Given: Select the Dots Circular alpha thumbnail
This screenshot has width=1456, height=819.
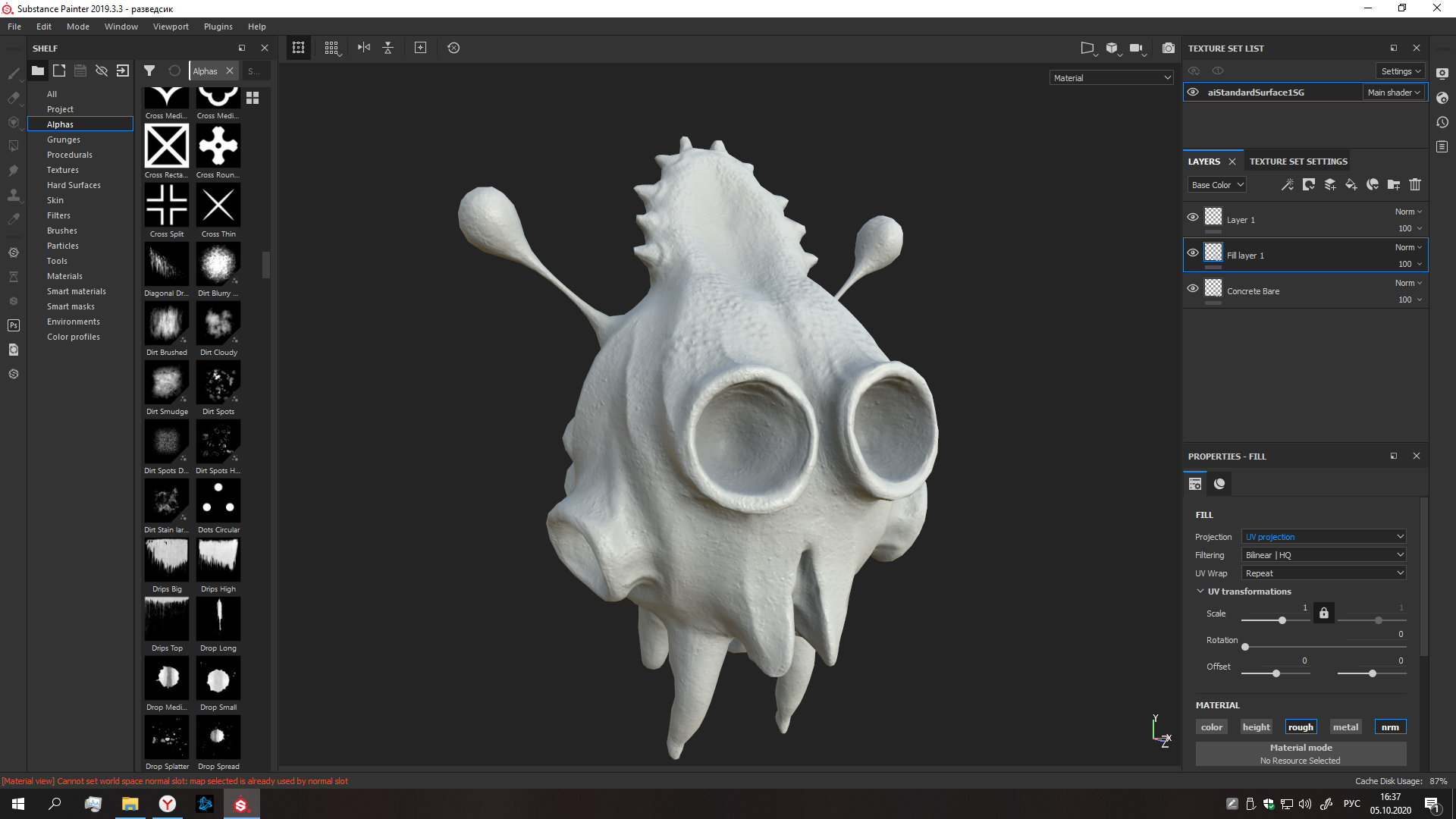Looking at the screenshot, I should [x=218, y=500].
